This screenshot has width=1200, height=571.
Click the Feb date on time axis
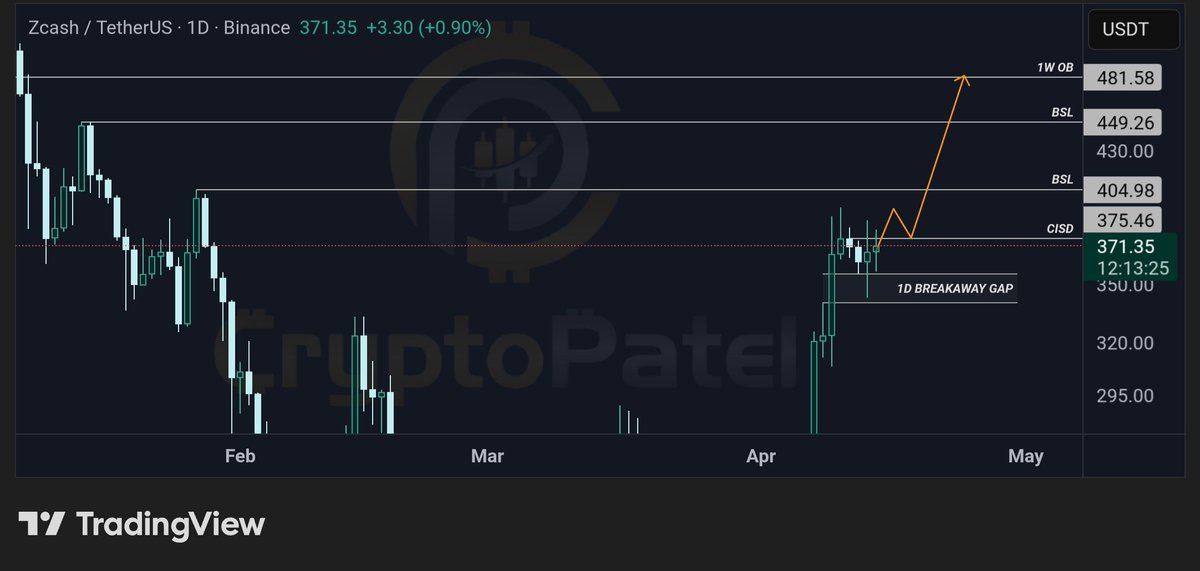(x=240, y=456)
